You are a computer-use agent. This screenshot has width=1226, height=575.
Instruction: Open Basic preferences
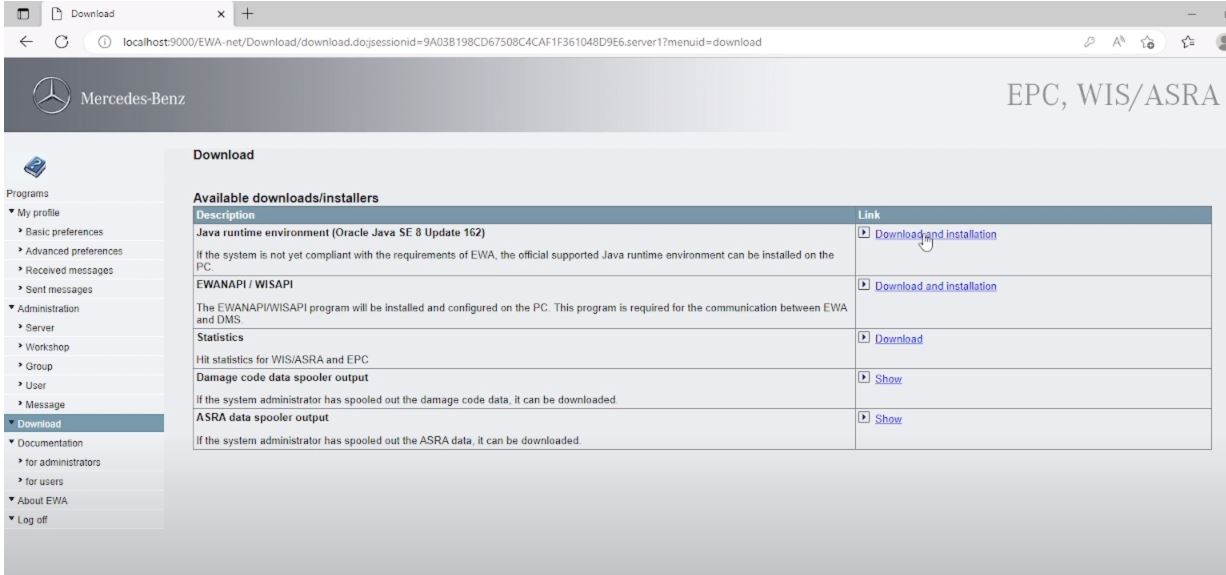[63, 232]
